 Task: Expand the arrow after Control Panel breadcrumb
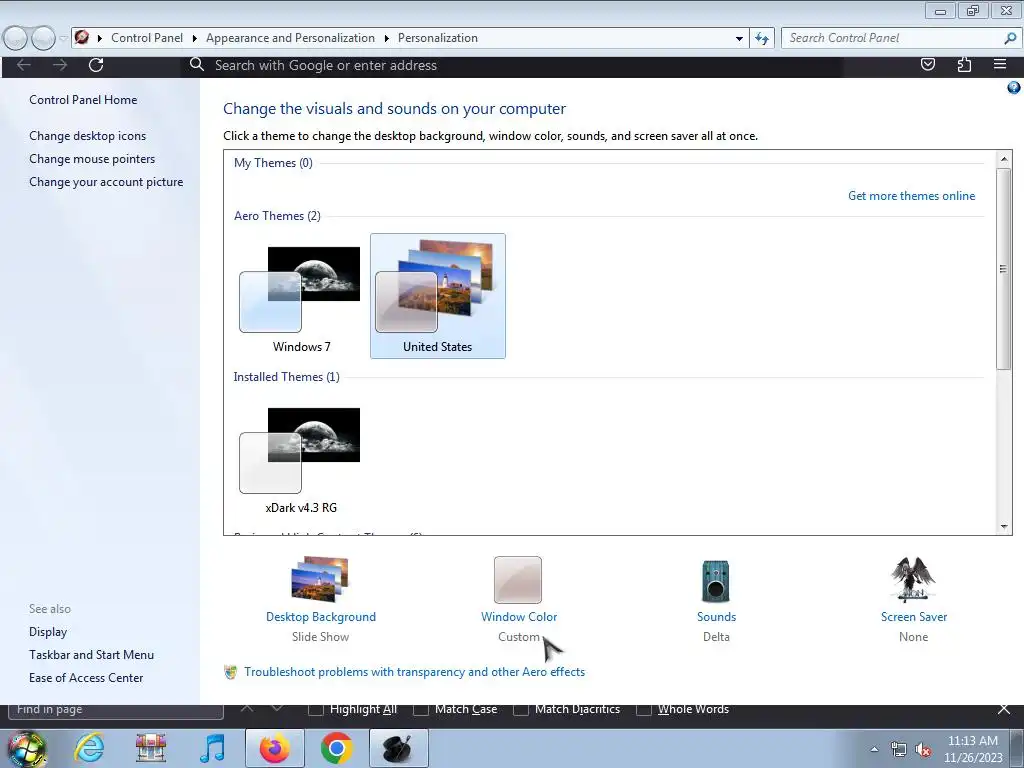(x=195, y=38)
